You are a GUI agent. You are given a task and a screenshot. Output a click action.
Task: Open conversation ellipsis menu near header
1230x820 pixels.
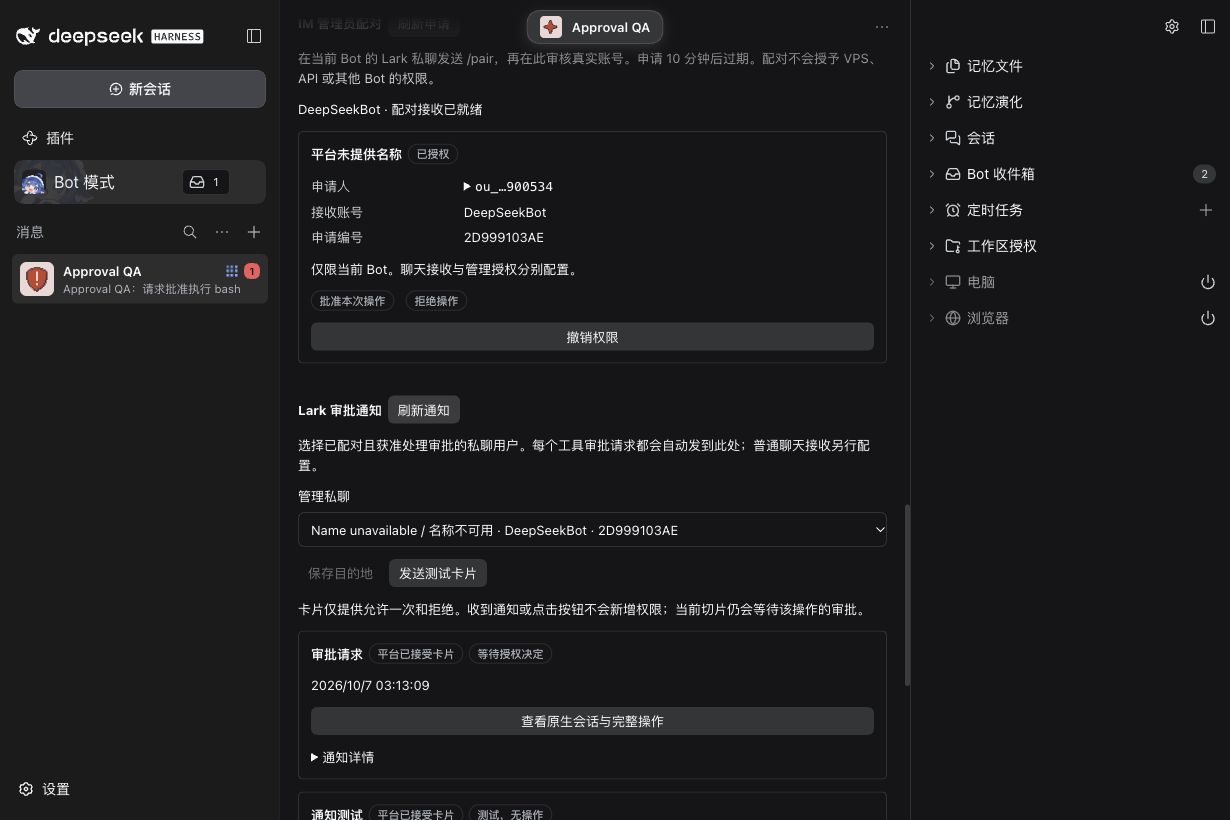coord(881,27)
